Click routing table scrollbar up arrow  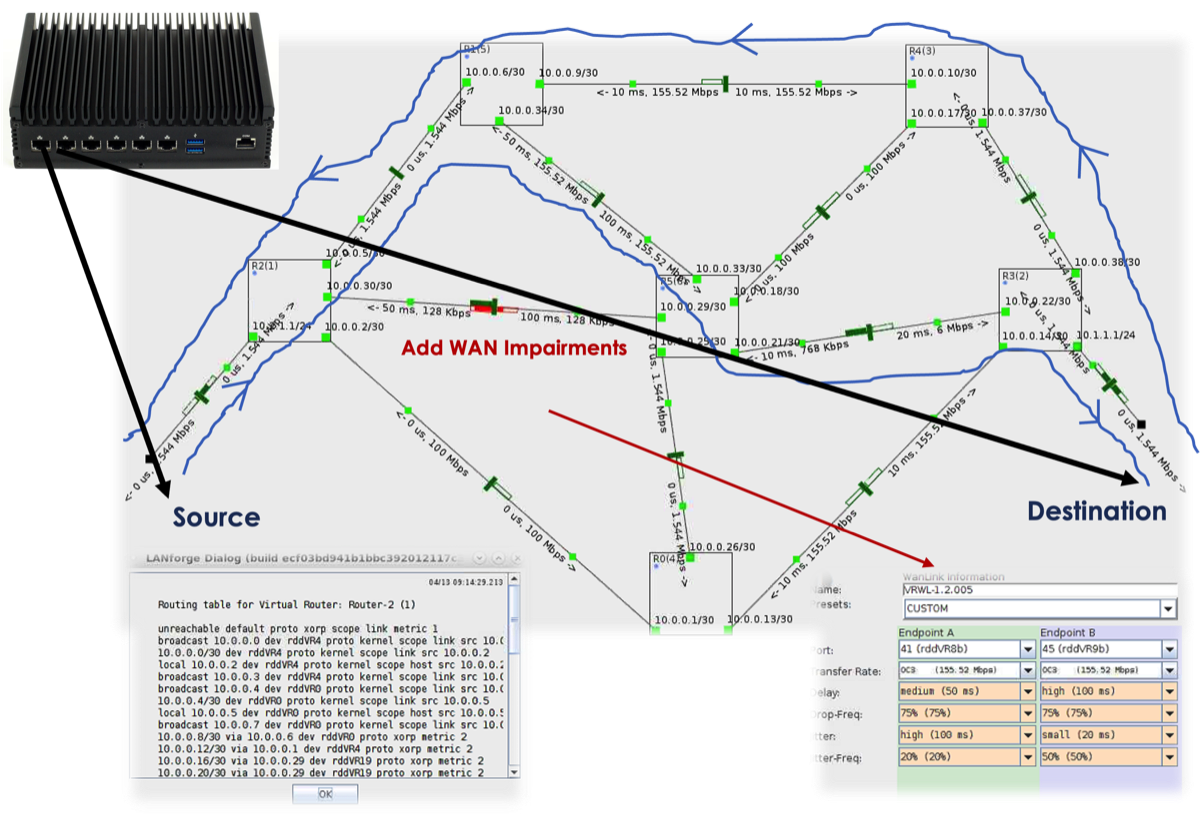[515, 579]
